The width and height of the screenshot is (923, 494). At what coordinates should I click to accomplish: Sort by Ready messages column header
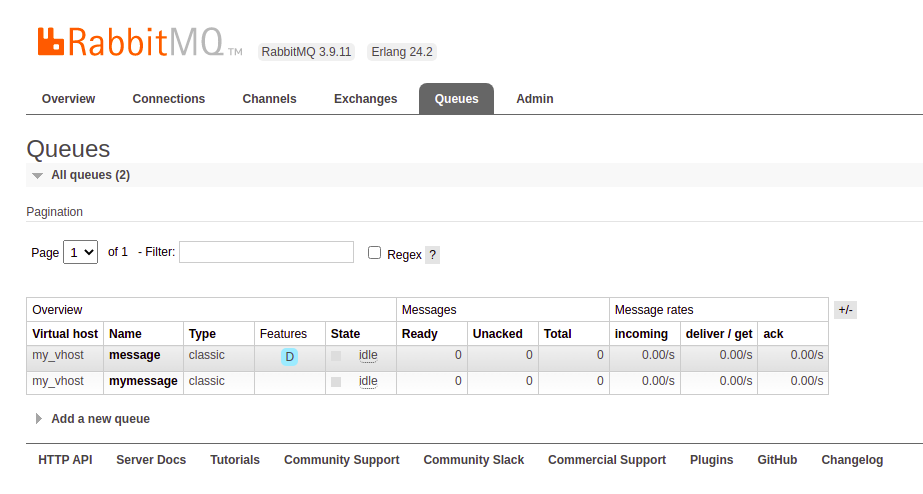click(419, 334)
